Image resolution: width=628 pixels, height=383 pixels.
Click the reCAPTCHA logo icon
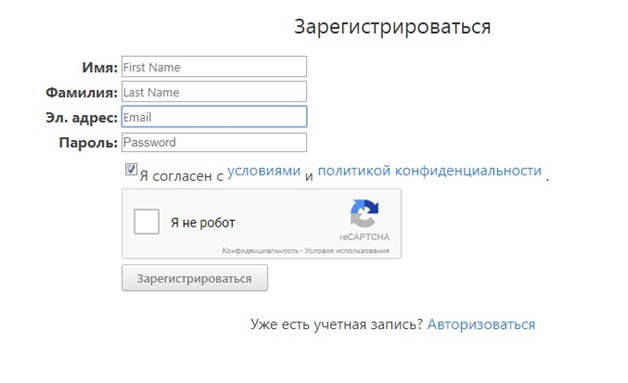[x=364, y=213]
